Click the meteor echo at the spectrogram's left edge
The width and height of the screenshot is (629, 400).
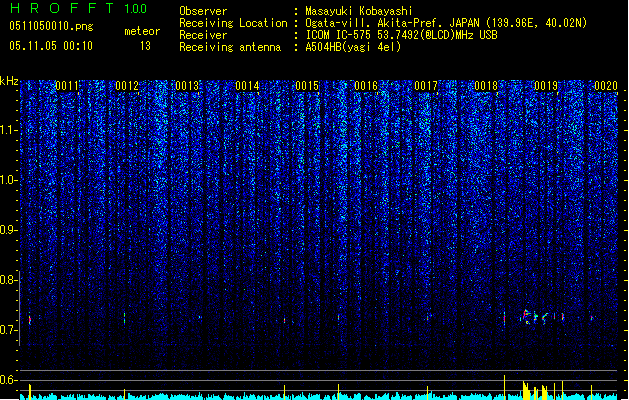coord(29,319)
